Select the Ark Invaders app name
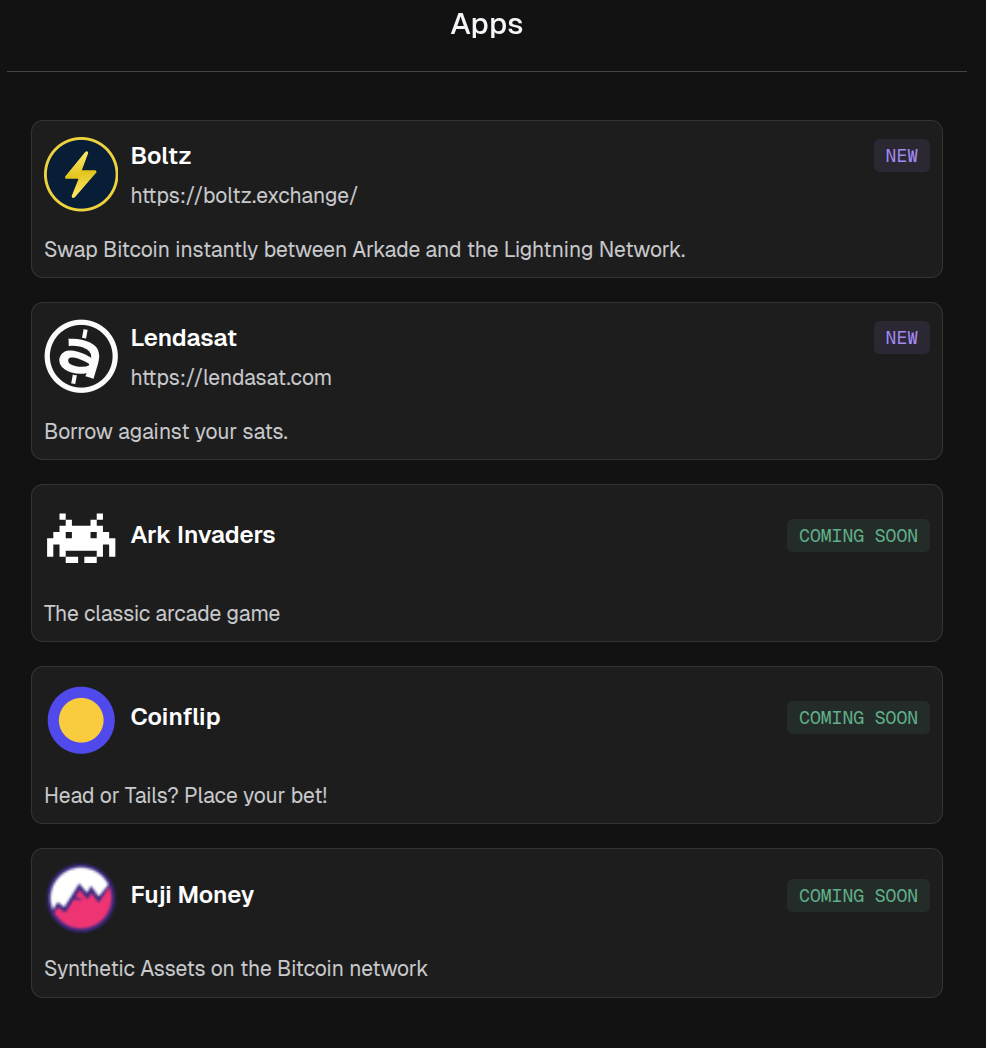The height and width of the screenshot is (1048, 986). pos(203,535)
